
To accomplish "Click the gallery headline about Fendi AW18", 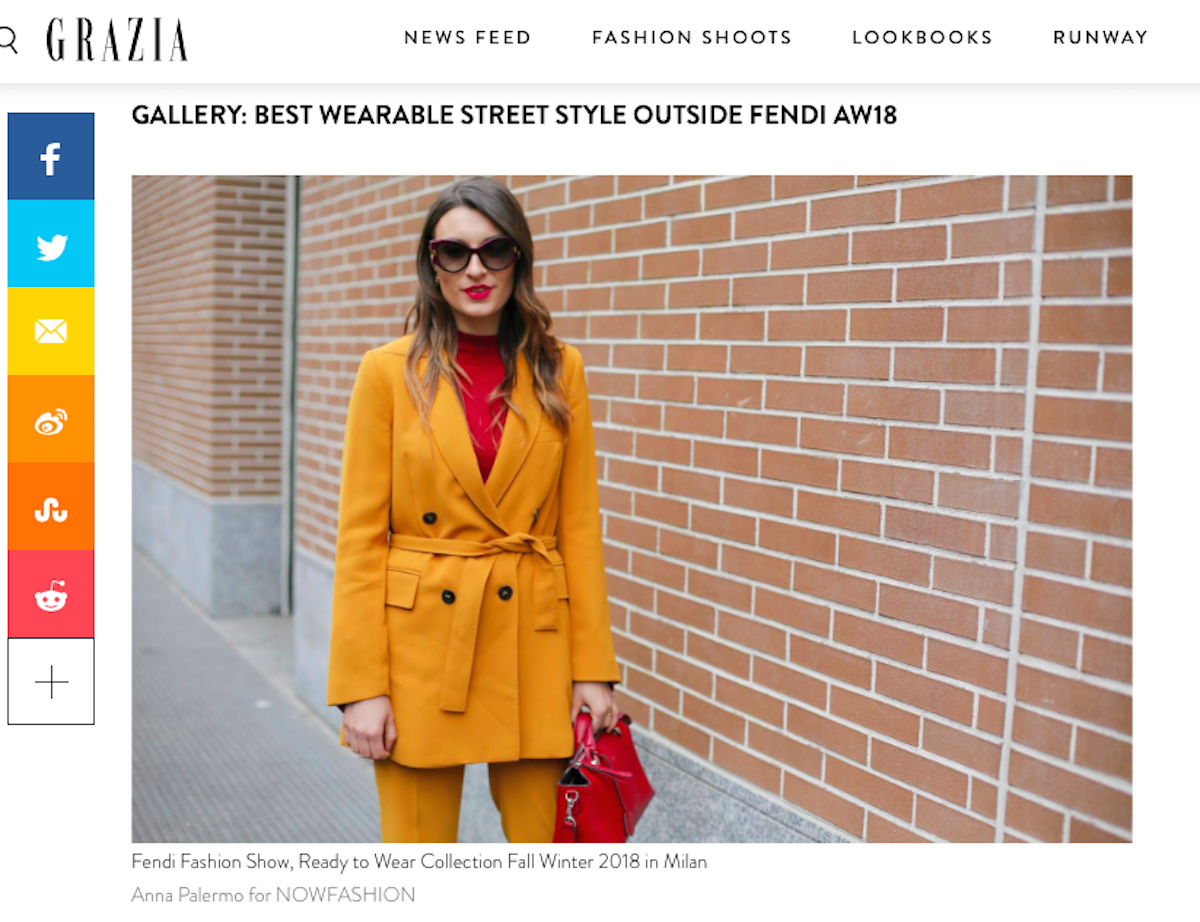I will 514,115.
